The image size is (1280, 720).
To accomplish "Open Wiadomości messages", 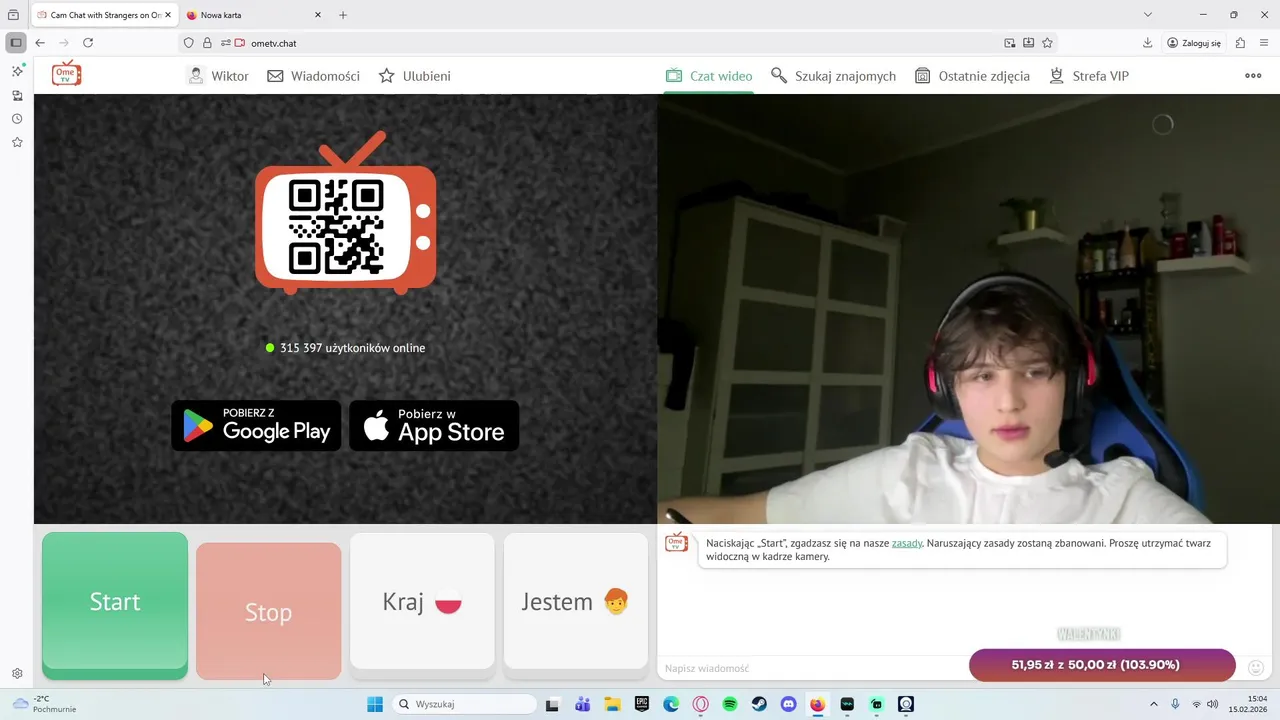I will 313,76.
